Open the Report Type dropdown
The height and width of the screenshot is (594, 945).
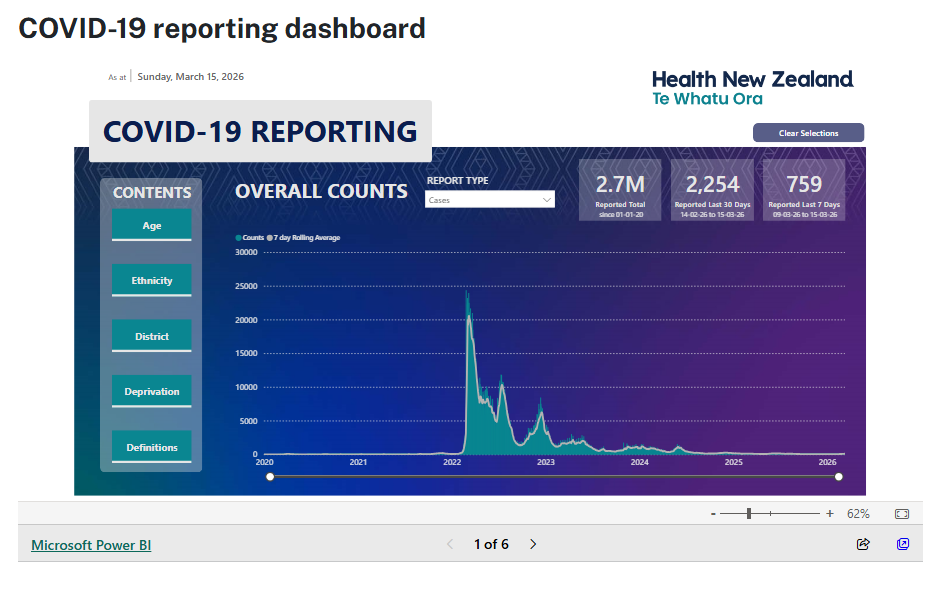coord(490,200)
